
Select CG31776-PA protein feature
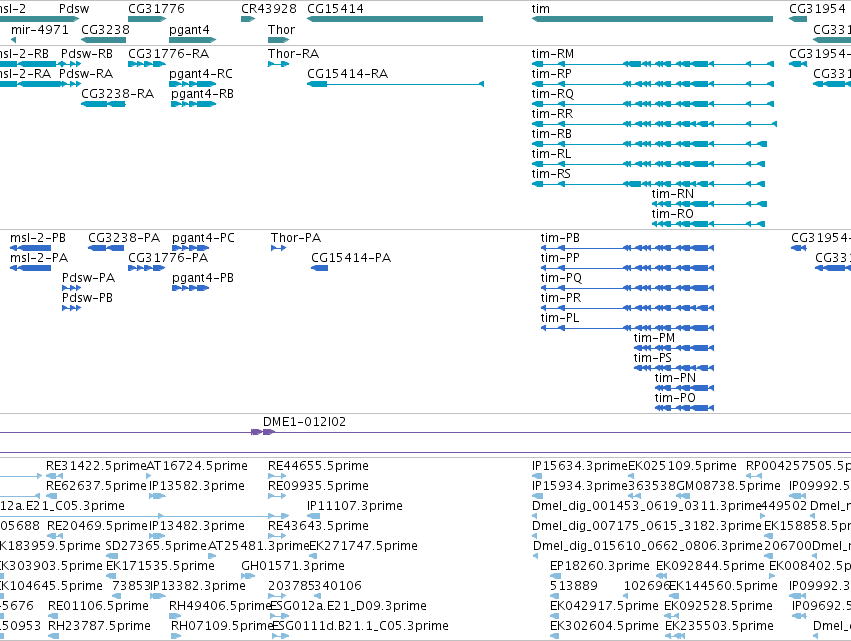point(147,268)
